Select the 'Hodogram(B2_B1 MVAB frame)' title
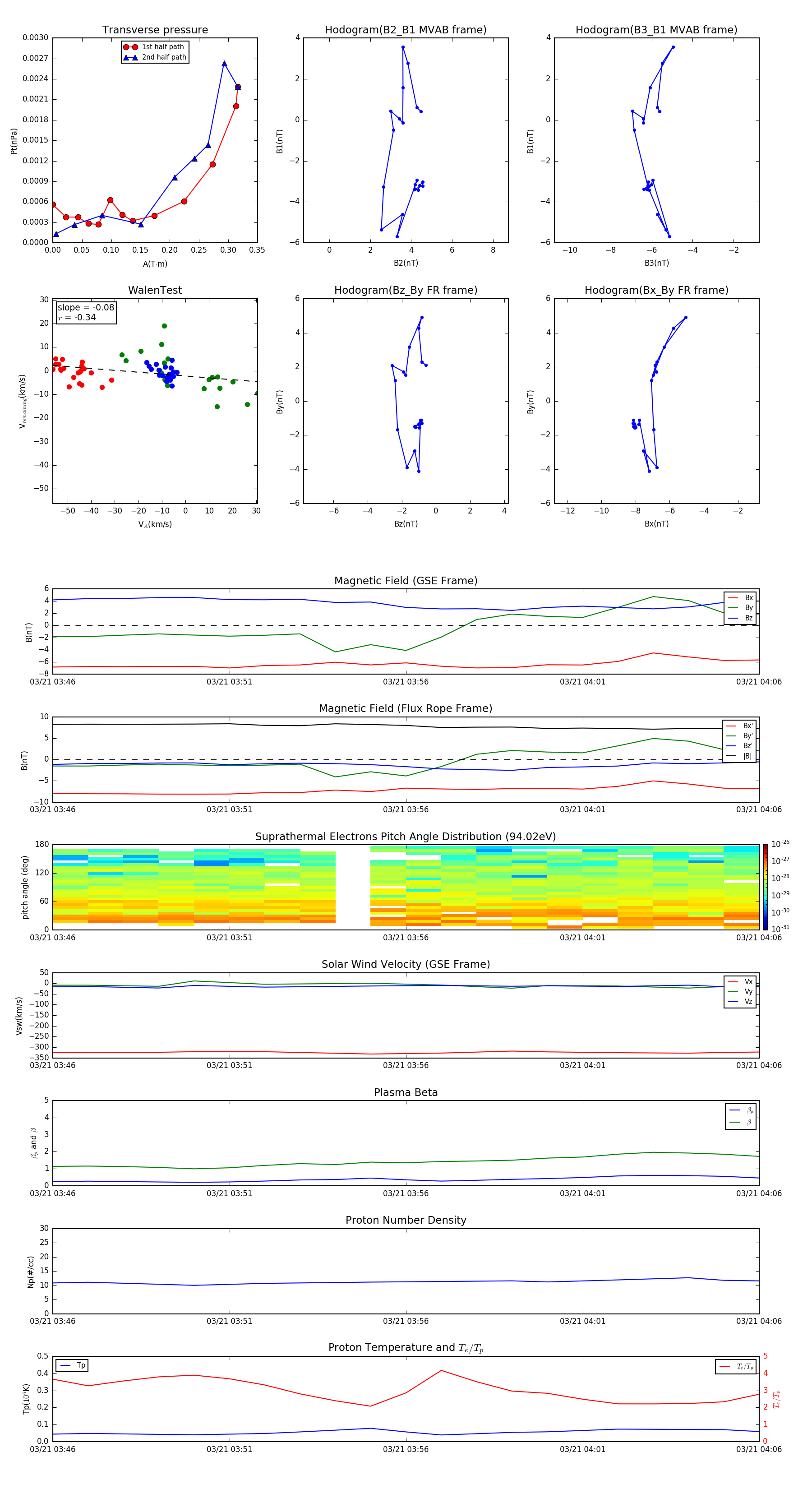 406,30
